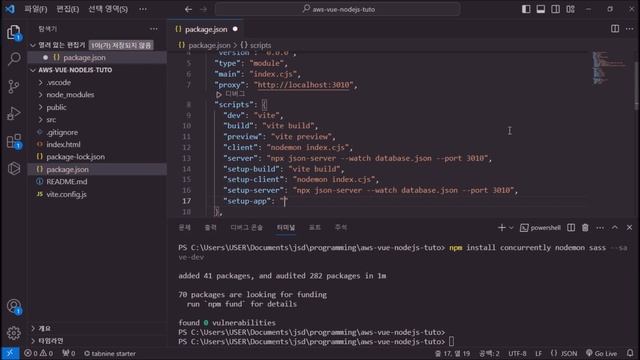
Task: Open the overflow menu ellipsis in menu bar
Action: [143, 9]
